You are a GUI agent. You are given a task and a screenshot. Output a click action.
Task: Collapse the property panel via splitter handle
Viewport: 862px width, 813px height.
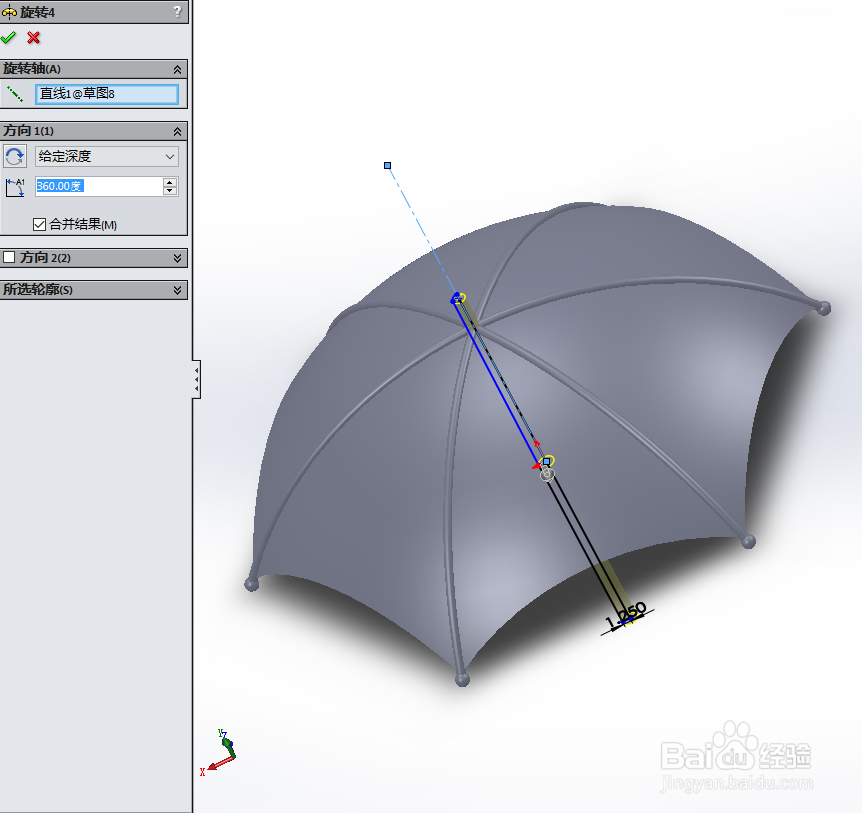coord(196,379)
